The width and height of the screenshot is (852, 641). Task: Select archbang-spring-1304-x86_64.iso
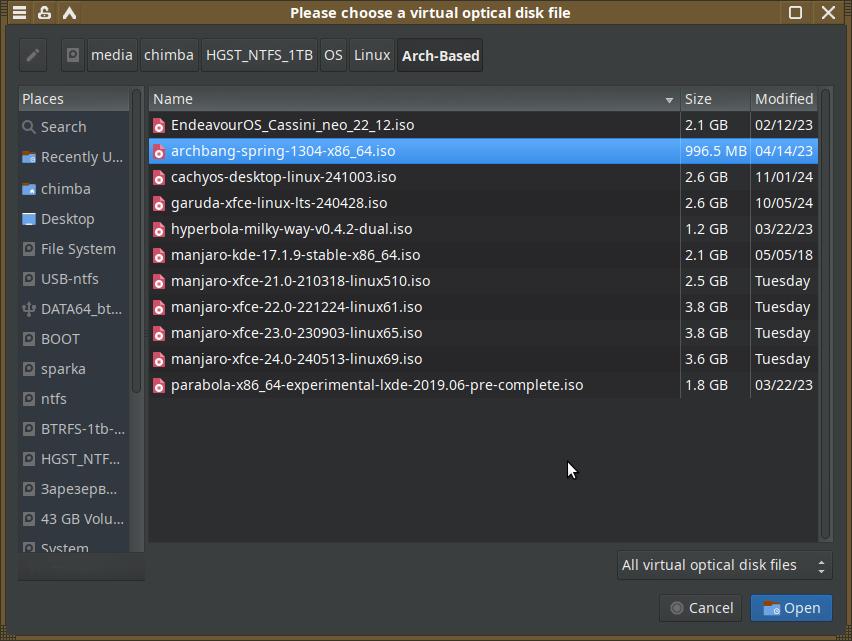[x=483, y=151]
